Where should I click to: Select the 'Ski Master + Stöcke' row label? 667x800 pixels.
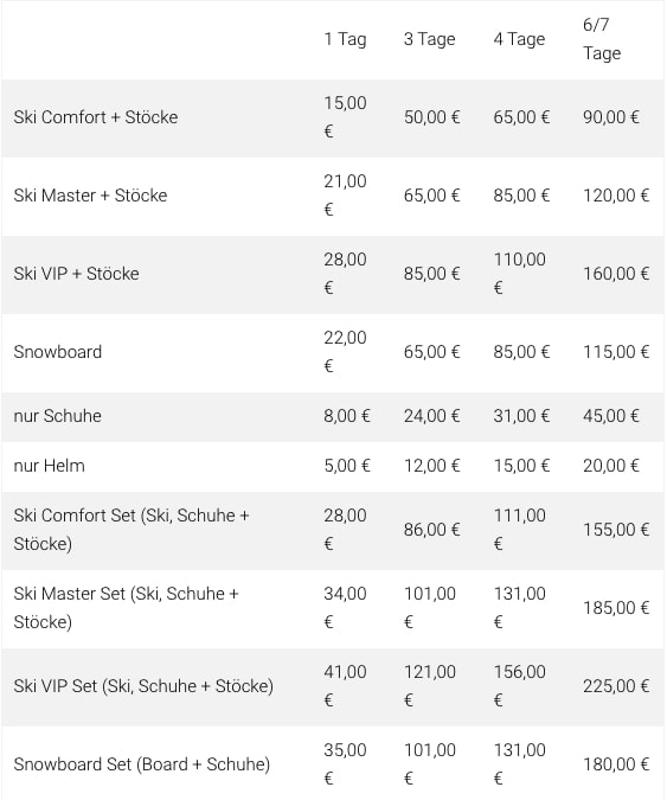pyautogui.click(x=90, y=195)
